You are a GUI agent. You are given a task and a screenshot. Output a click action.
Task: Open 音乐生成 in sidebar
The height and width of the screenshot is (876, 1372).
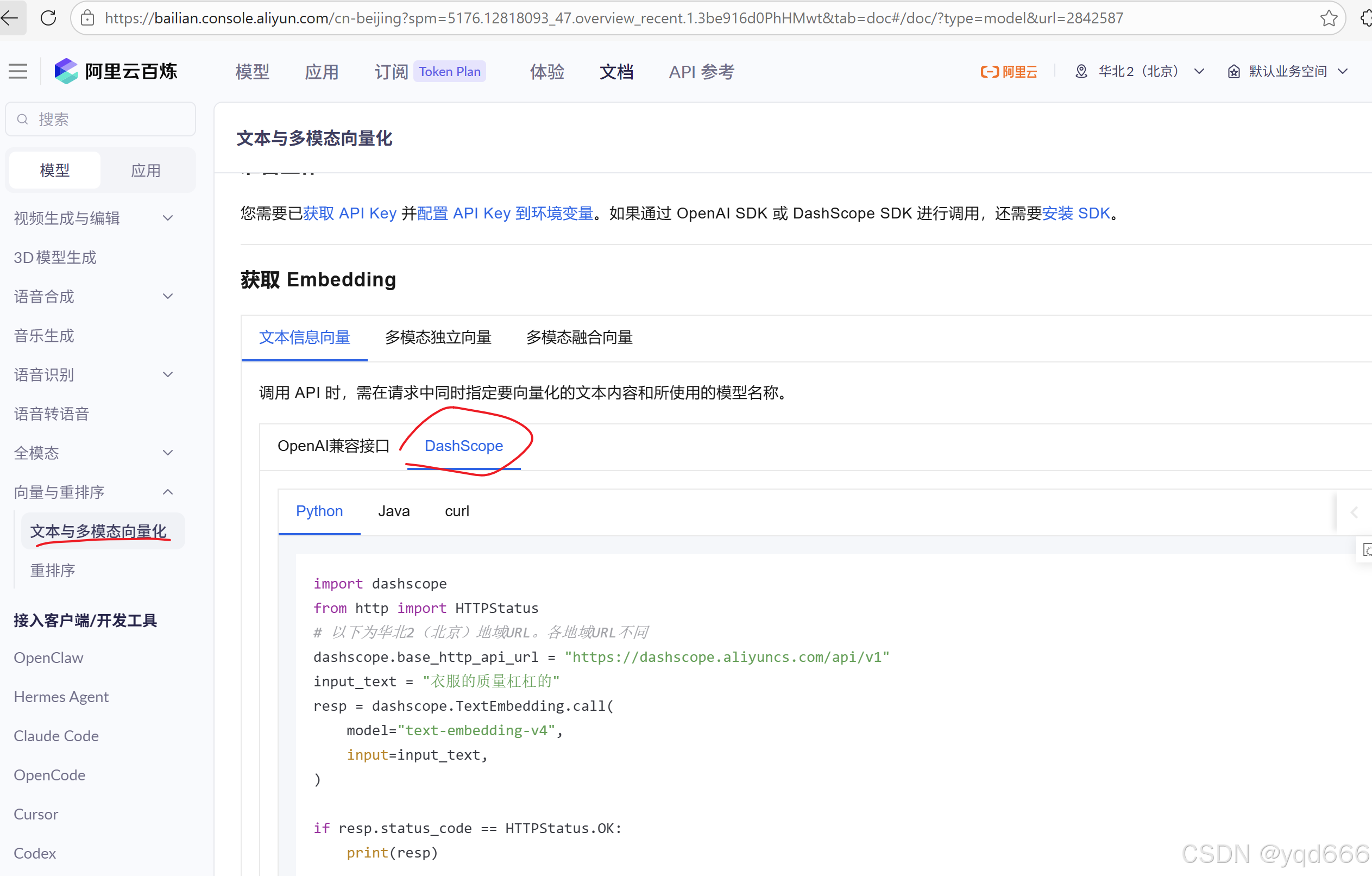coord(44,335)
